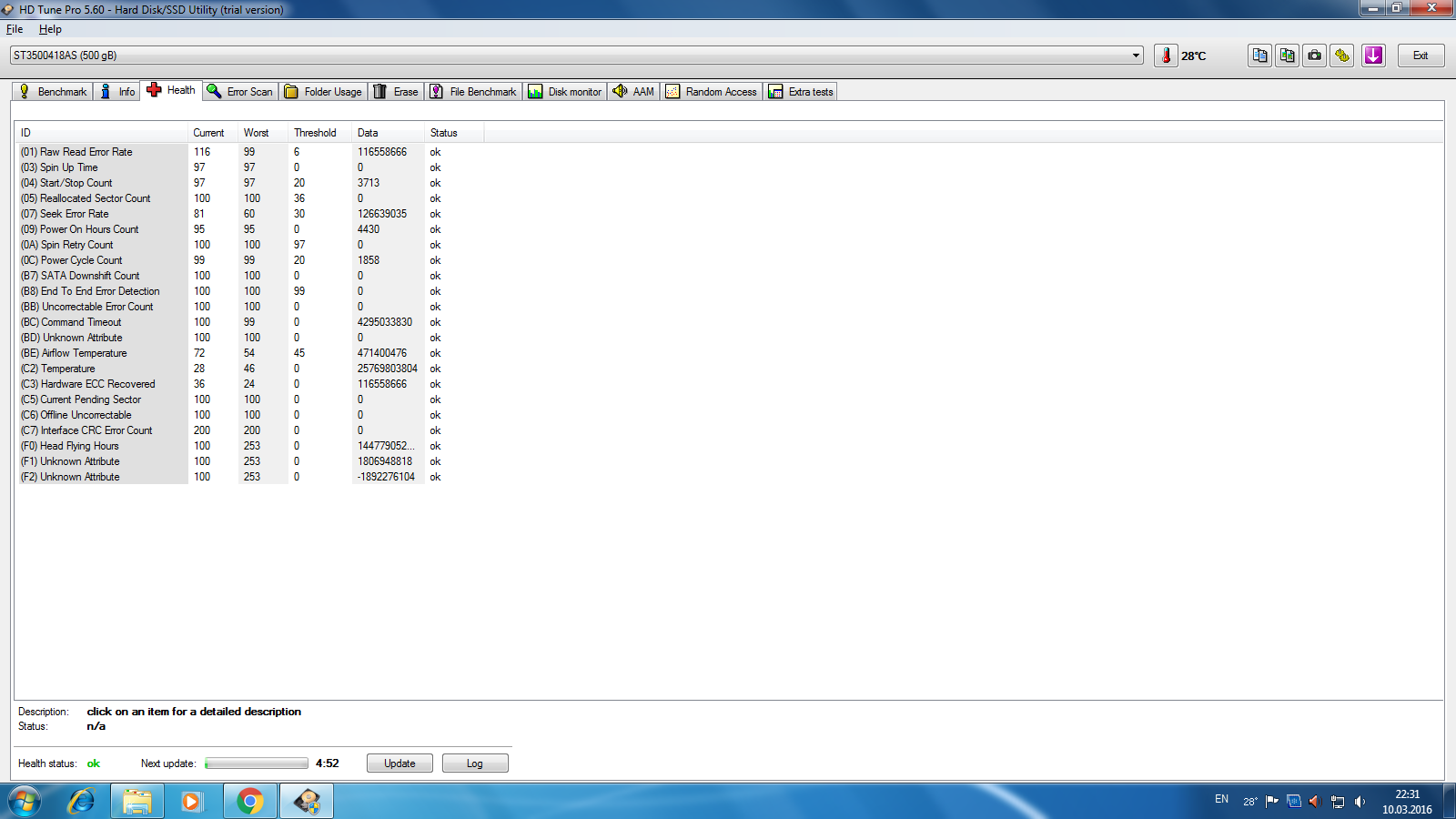Open the File menu
1456x819 pixels.
[x=15, y=29]
